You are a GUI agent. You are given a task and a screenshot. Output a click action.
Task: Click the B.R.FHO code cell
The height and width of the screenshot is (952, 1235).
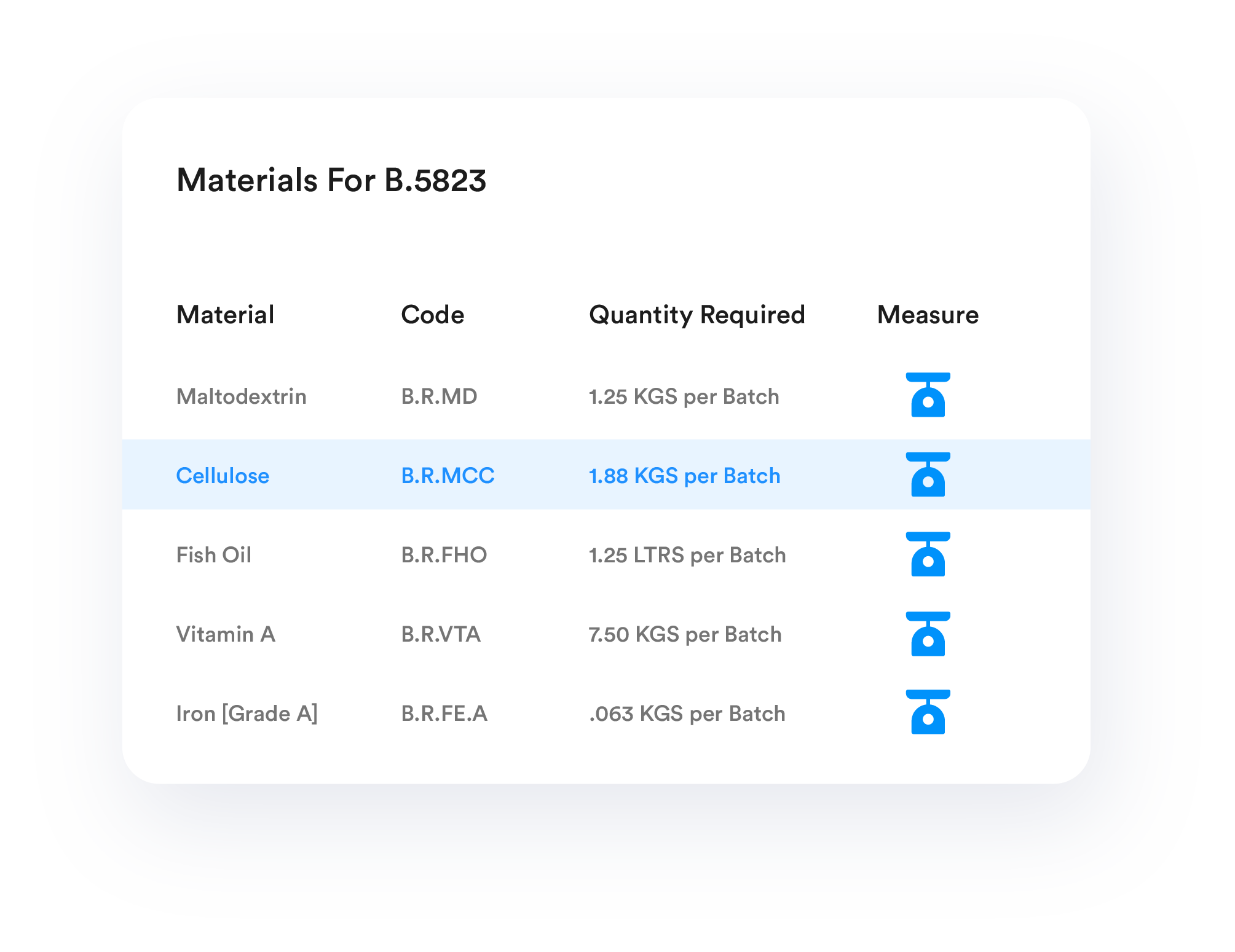click(444, 555)
